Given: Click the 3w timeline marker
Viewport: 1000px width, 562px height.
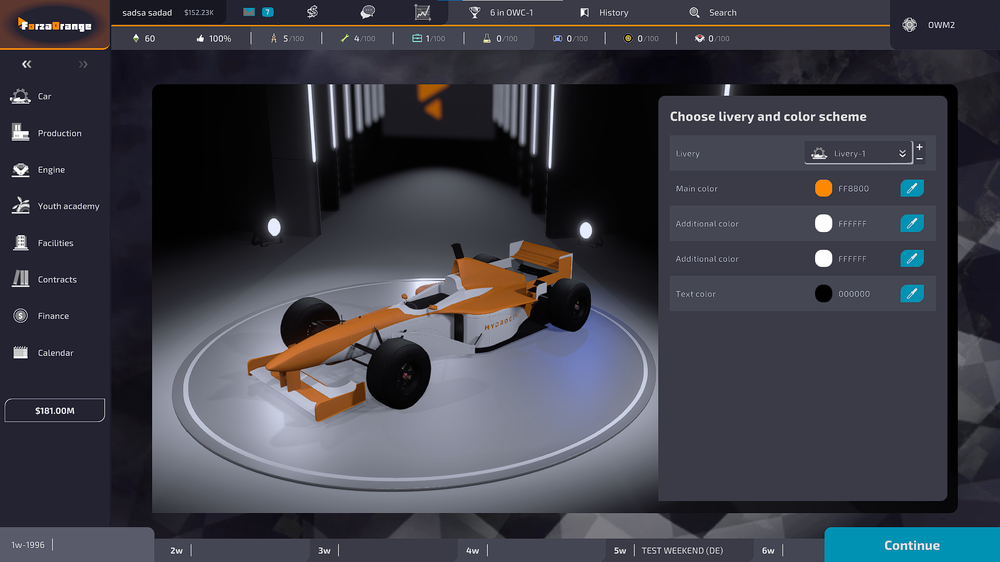Looking at the screenshot, I should pos(324,551).
